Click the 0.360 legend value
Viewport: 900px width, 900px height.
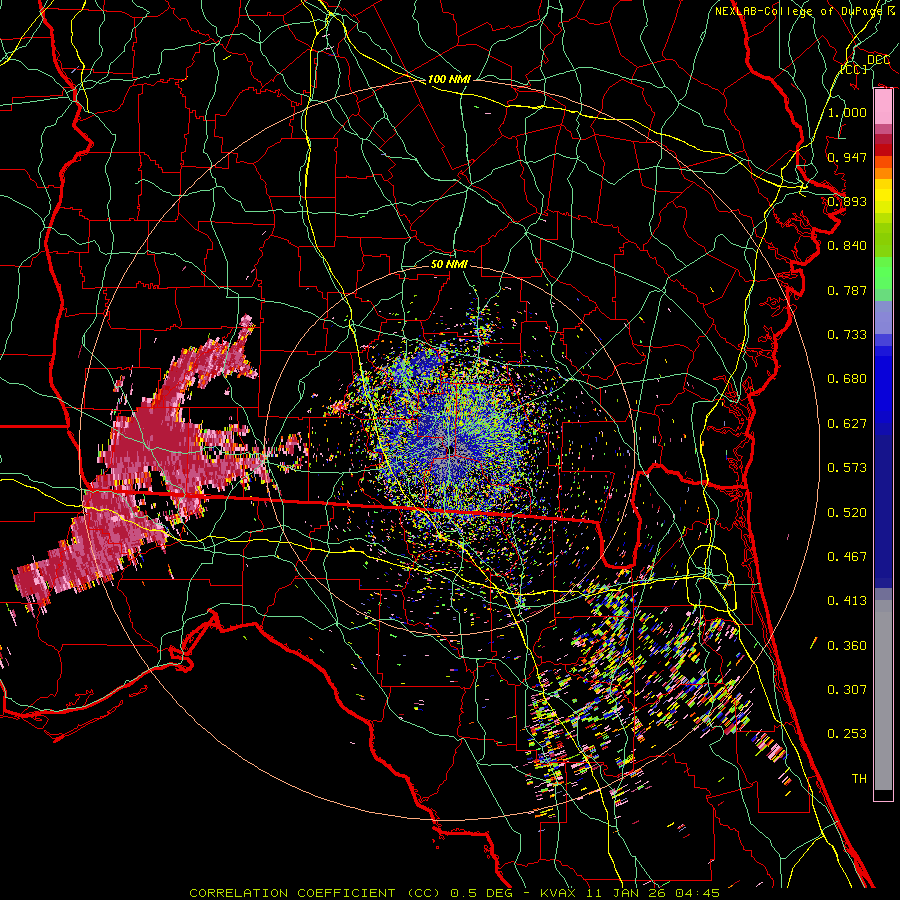pos(847,646)
